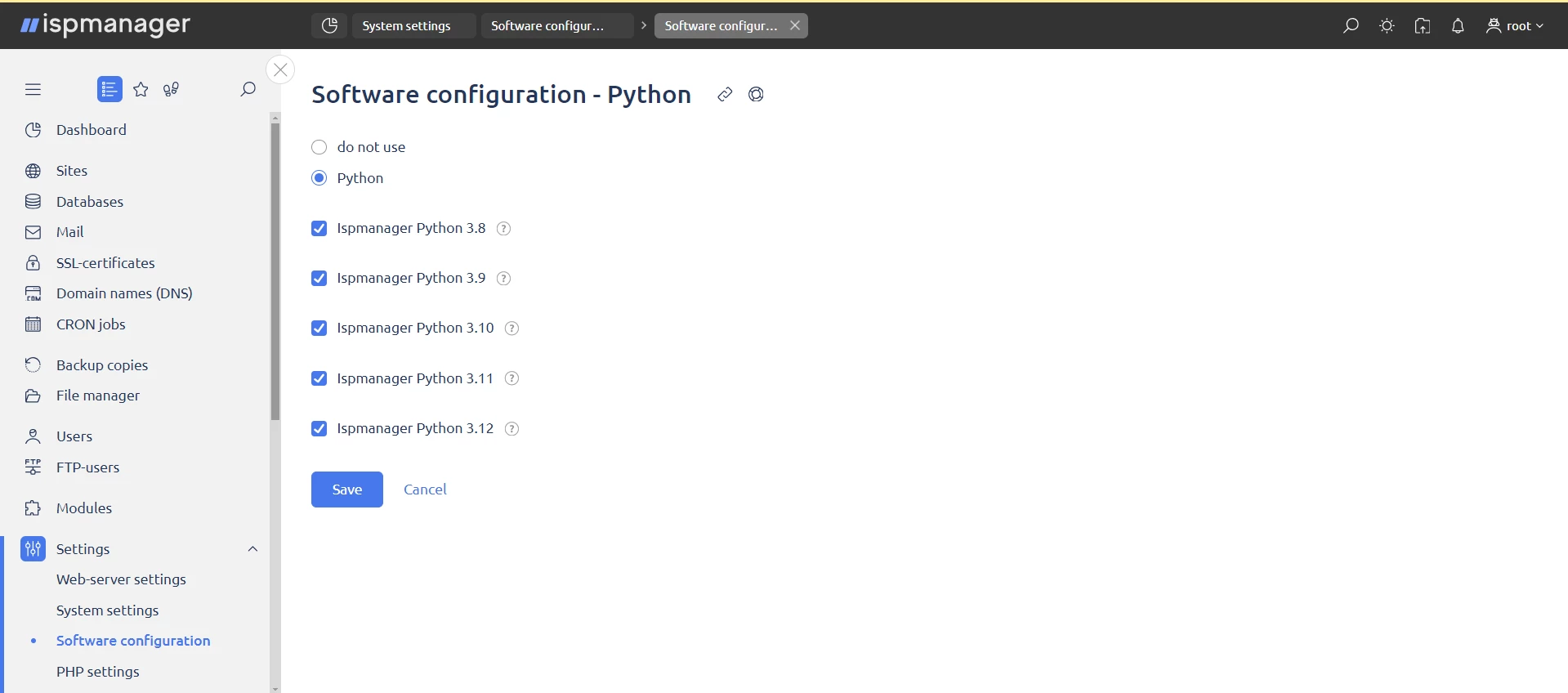The image size is (1568, 693).
Task: Click the sidebar scroll down arrow
Action: point(275,688)
